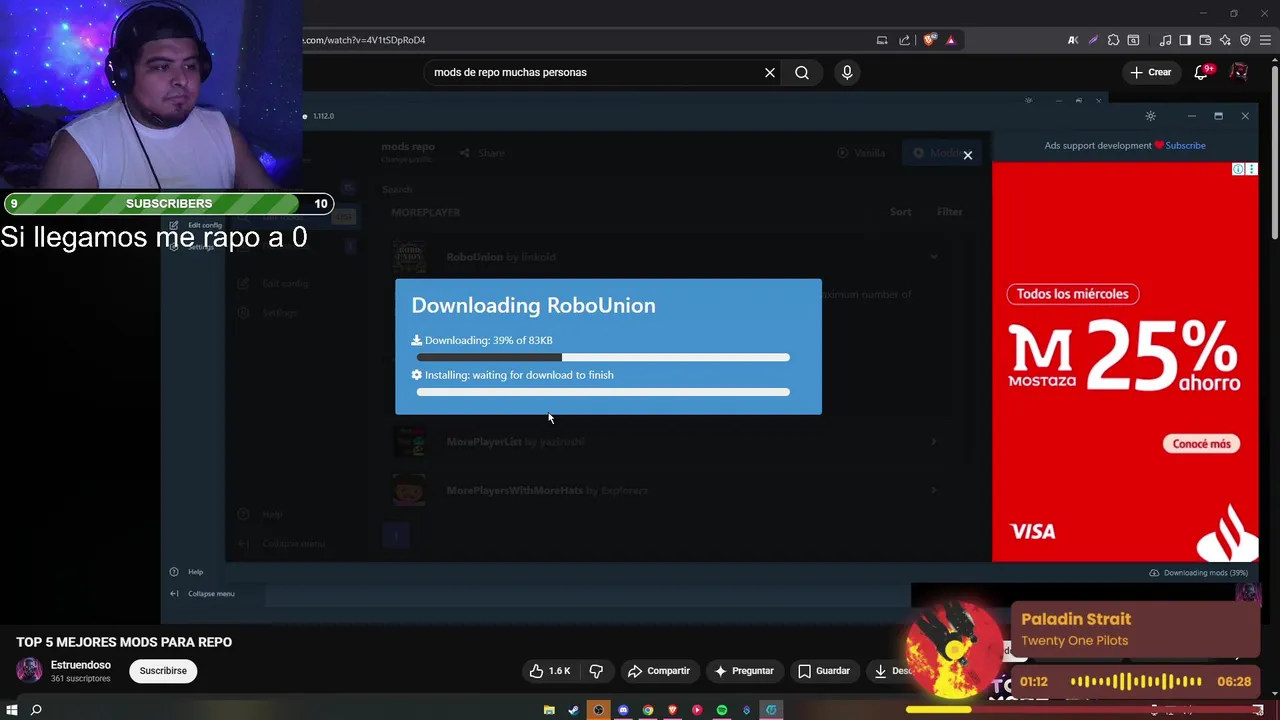Click the Paladin Strait song title
1280x720 pixels.
pyautogui.click(x=1076, y=619)
